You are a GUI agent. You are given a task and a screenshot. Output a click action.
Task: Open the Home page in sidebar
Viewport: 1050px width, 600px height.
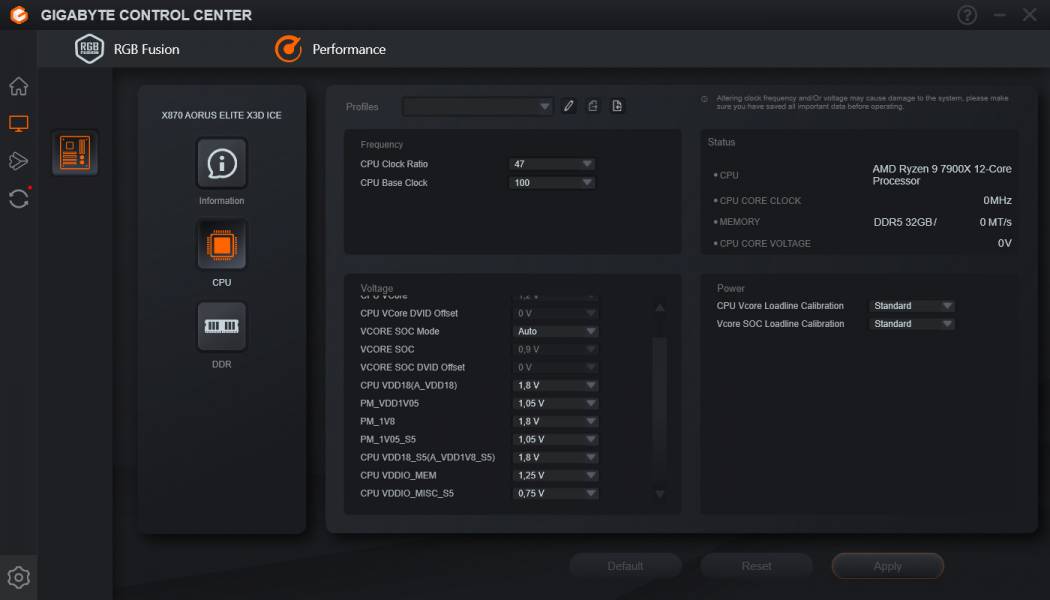click(x=18, y=86)
